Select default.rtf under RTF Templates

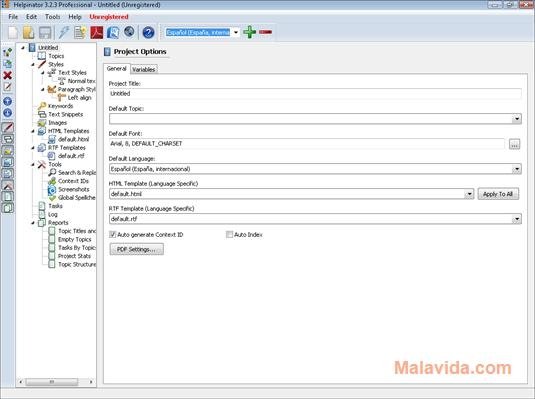pyautogui.click(x=71, y=156)
